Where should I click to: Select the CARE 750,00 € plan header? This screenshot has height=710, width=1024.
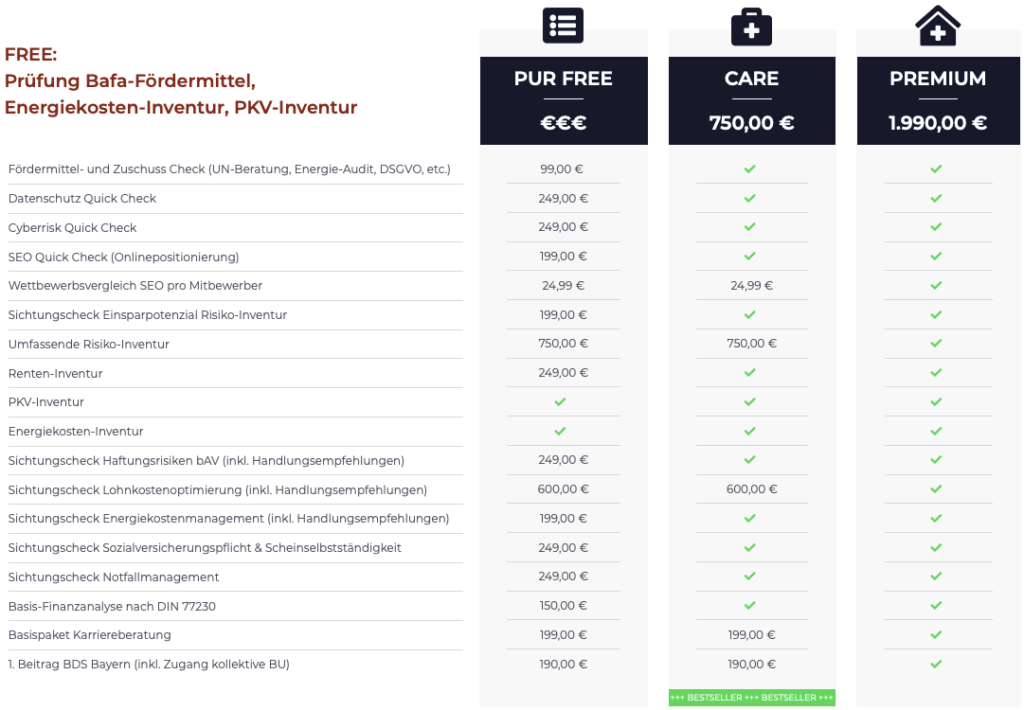751,100
